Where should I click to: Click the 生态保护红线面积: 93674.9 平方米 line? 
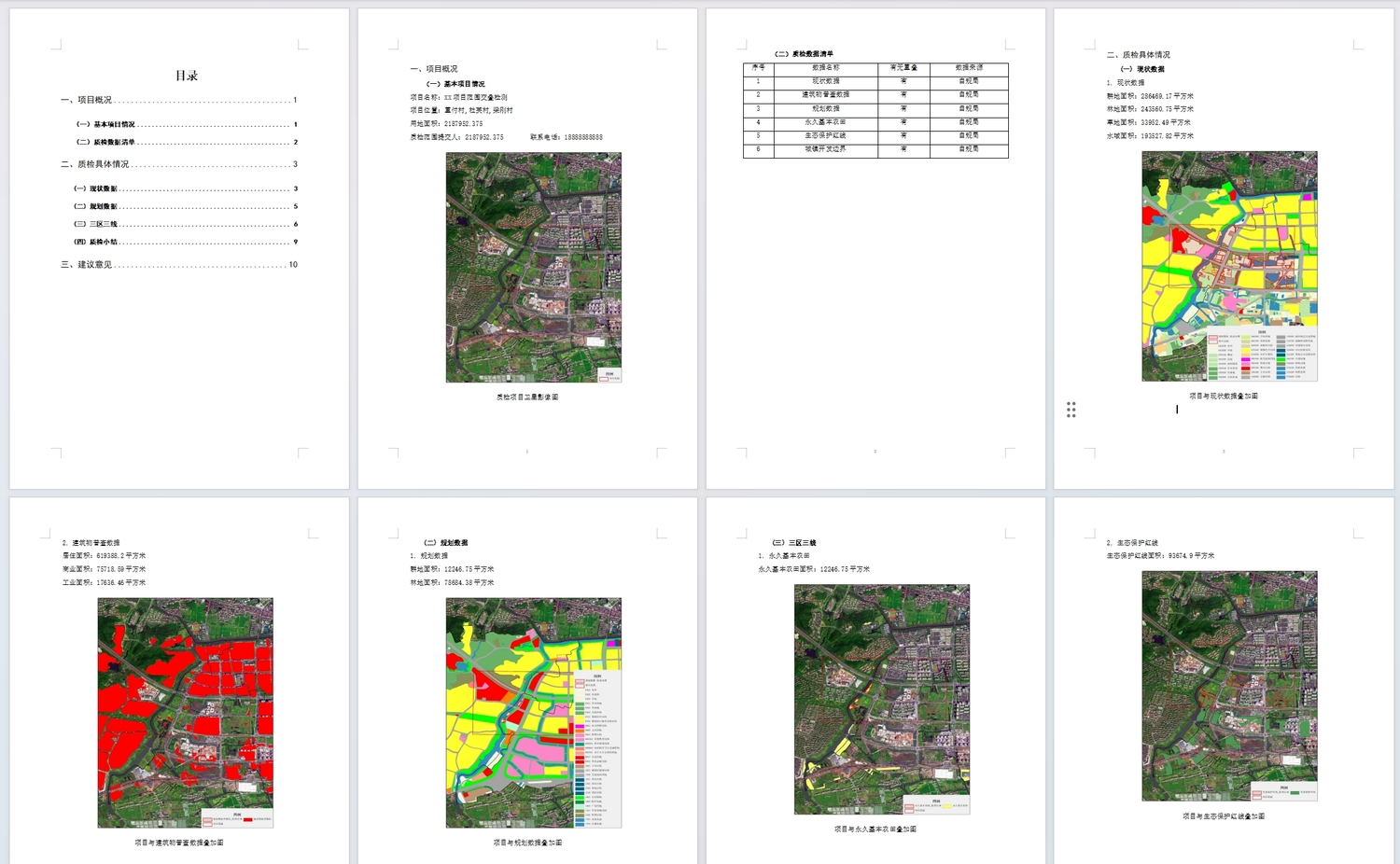(1160, 556)
